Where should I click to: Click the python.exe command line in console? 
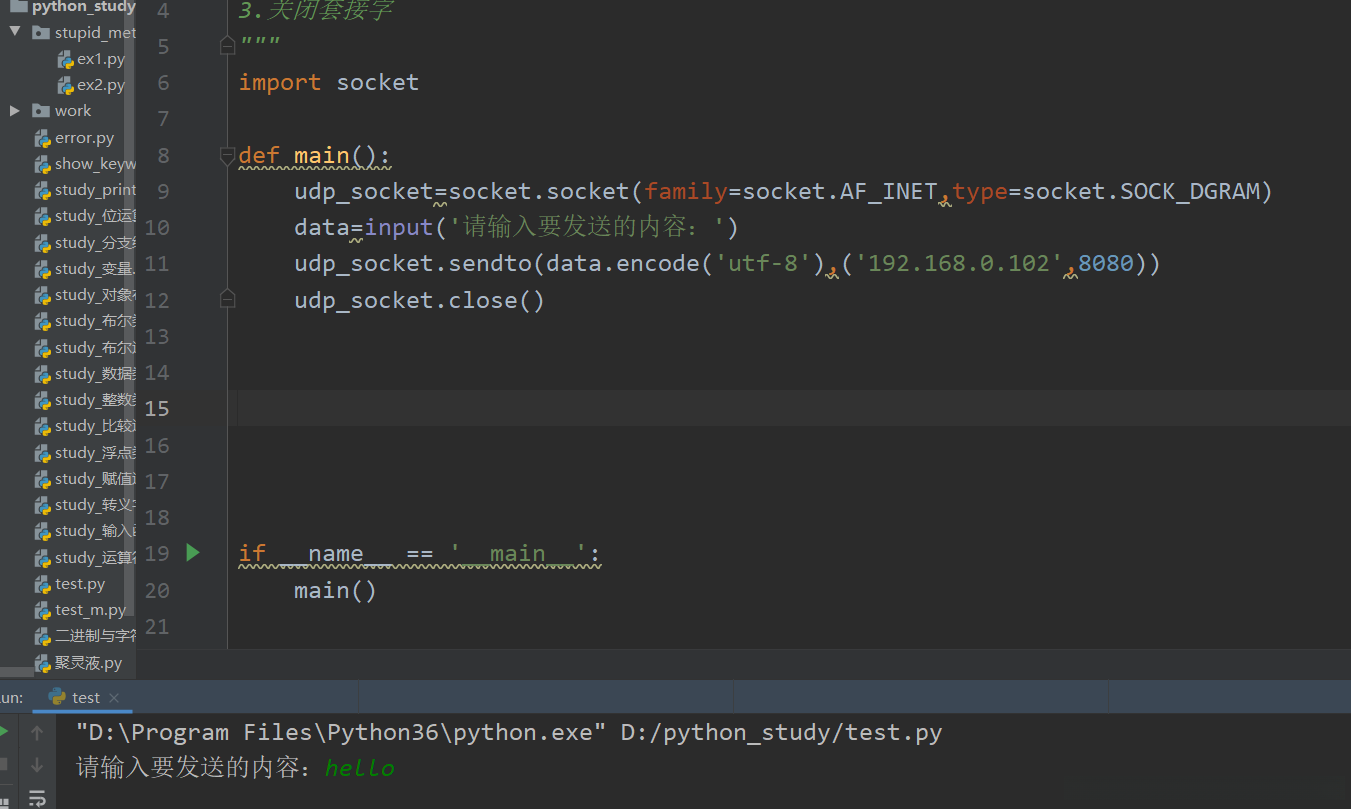tap(509, 732)
